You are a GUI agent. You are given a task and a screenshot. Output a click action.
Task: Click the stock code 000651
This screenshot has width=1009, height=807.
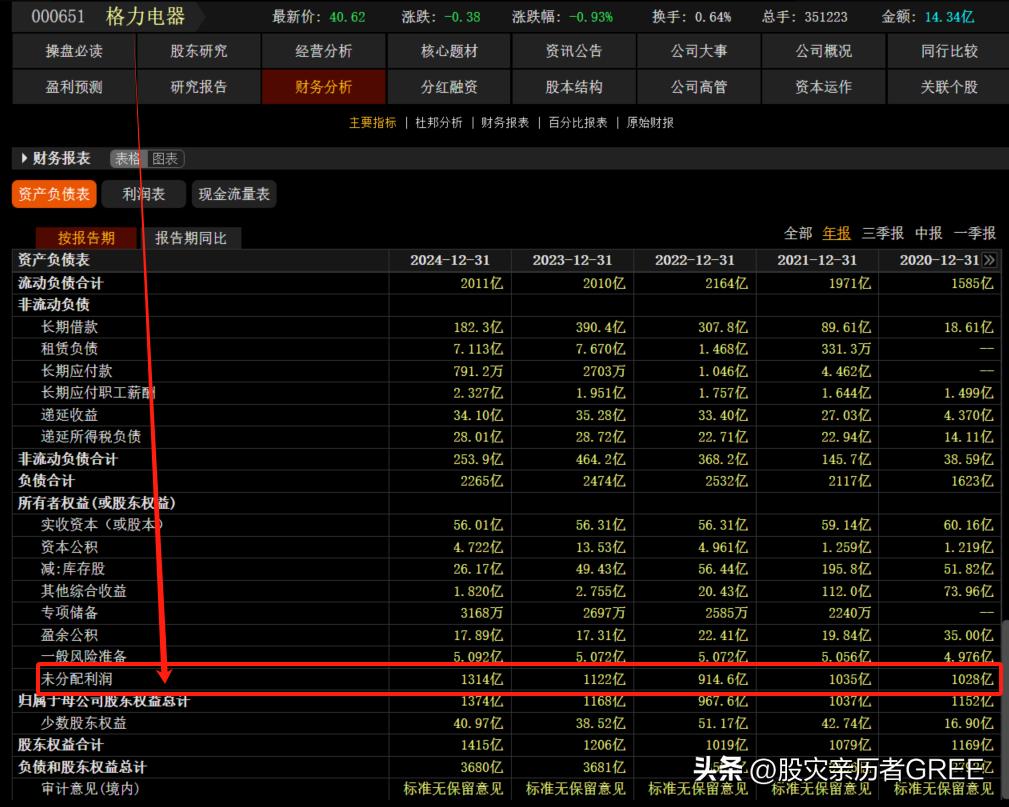click(x=58, y=16)
